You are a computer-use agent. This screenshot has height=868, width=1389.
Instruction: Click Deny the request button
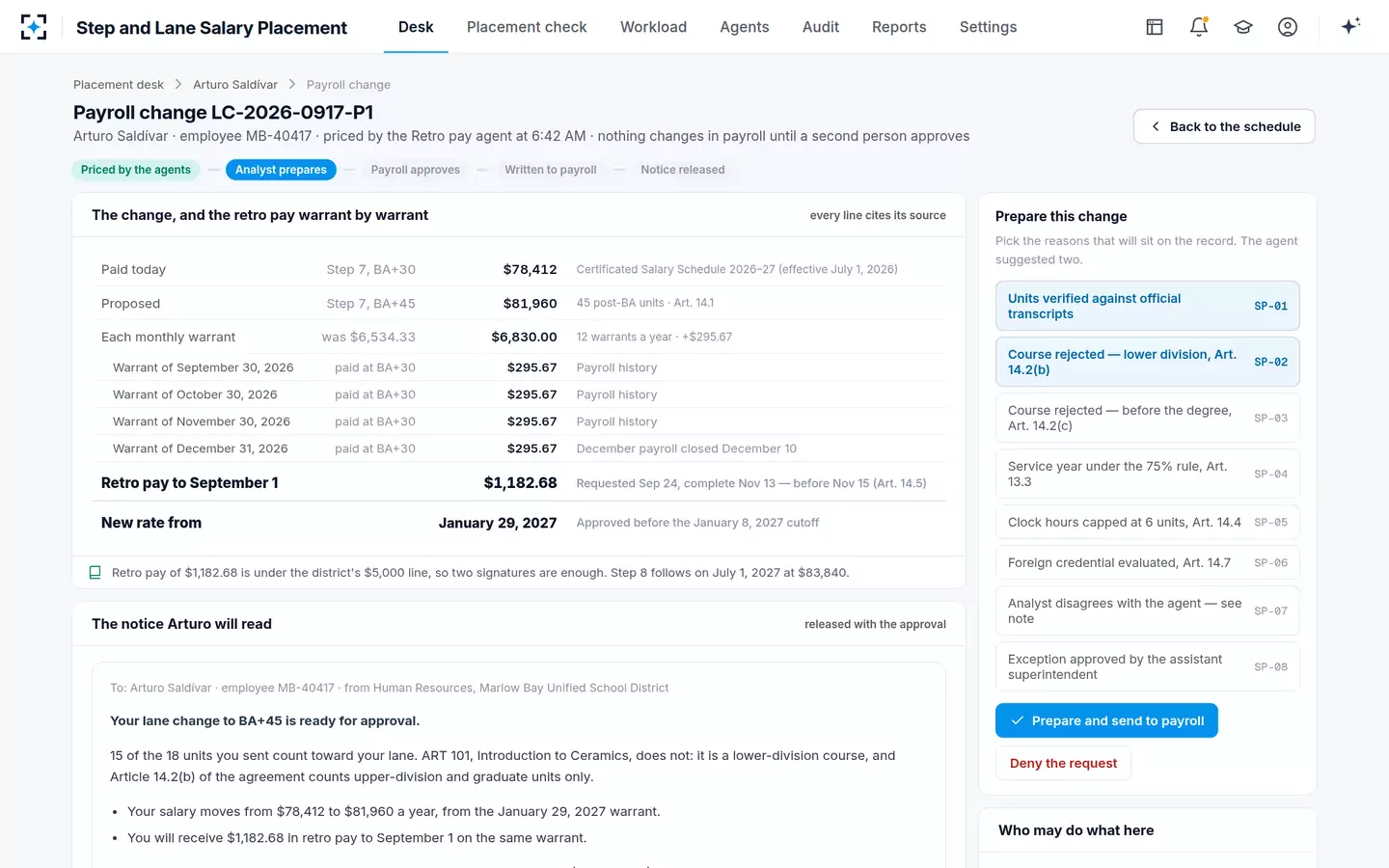click(x=1063, y=763)
